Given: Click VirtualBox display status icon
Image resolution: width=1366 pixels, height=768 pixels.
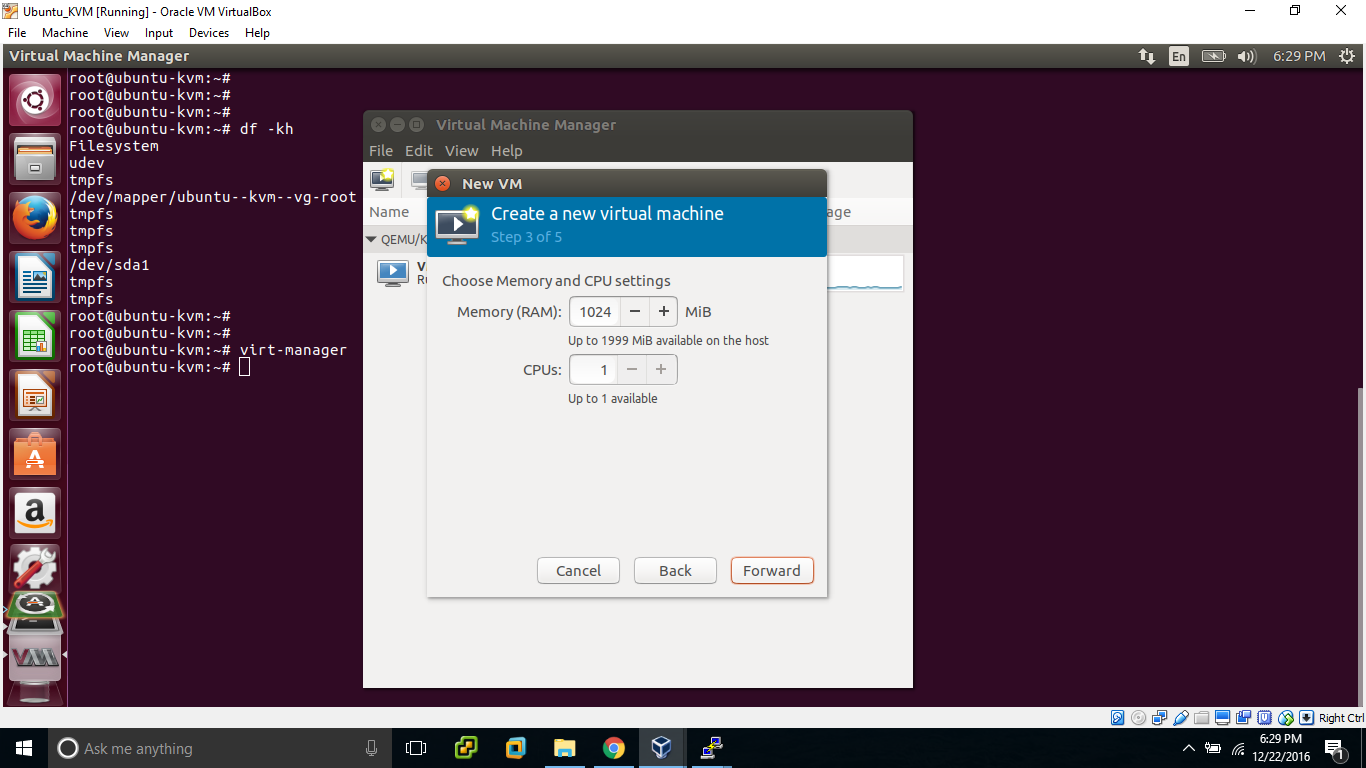Looking at the screenshot, I should tap(1222, 718).
